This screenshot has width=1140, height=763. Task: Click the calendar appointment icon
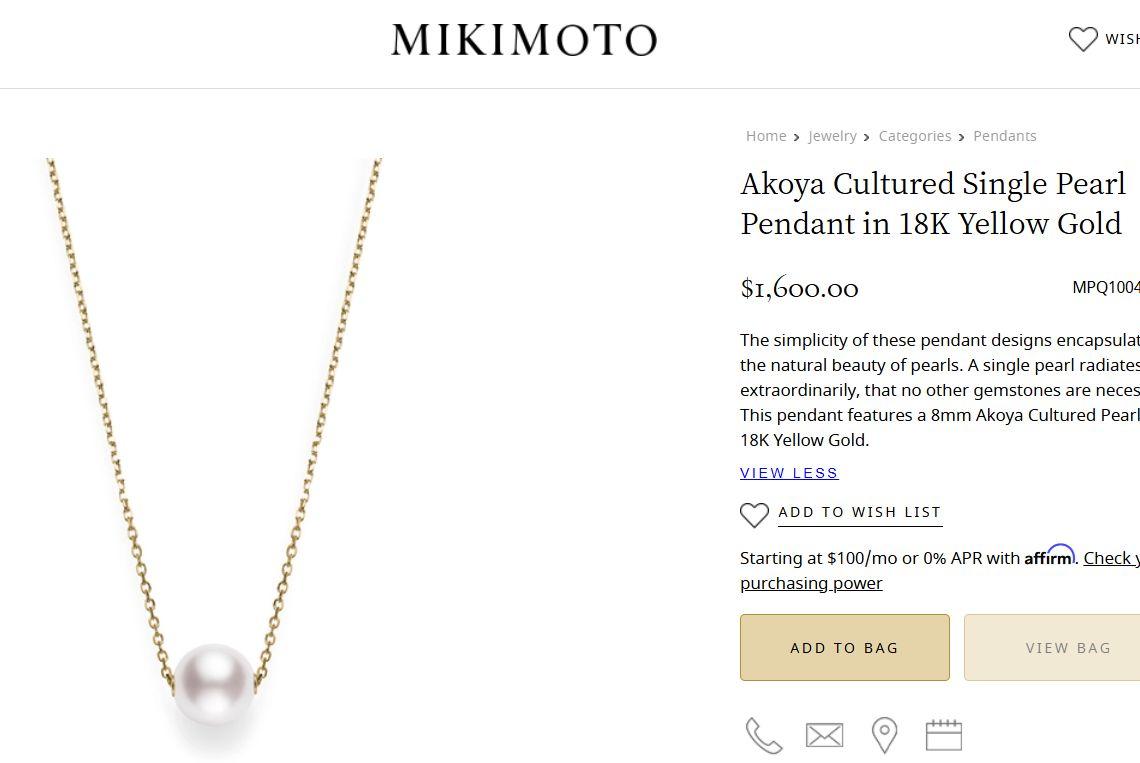point(943,736)
